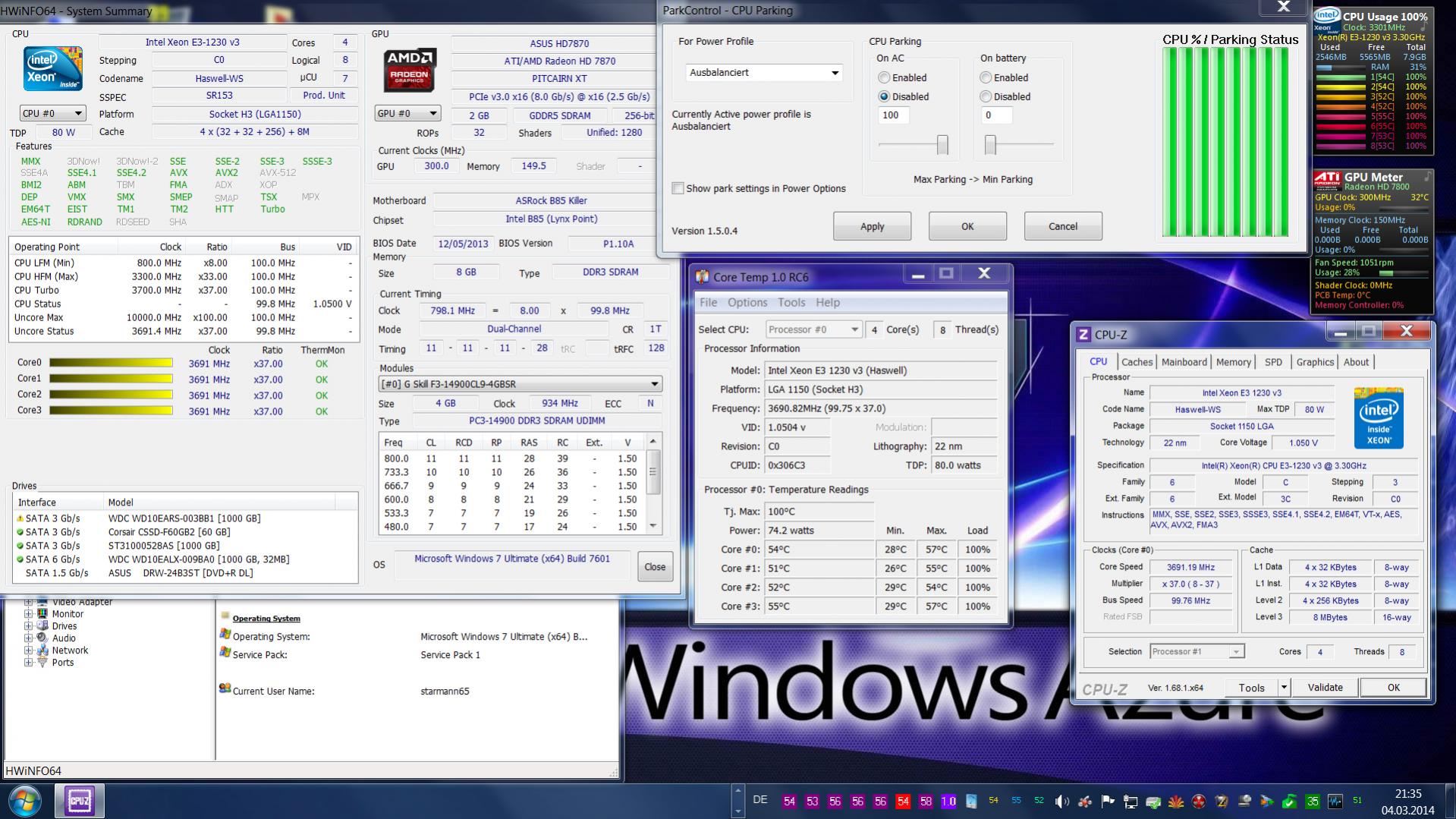Click the On AC parking value field
The image size is (1456, 819).
(x=894, y=115)
